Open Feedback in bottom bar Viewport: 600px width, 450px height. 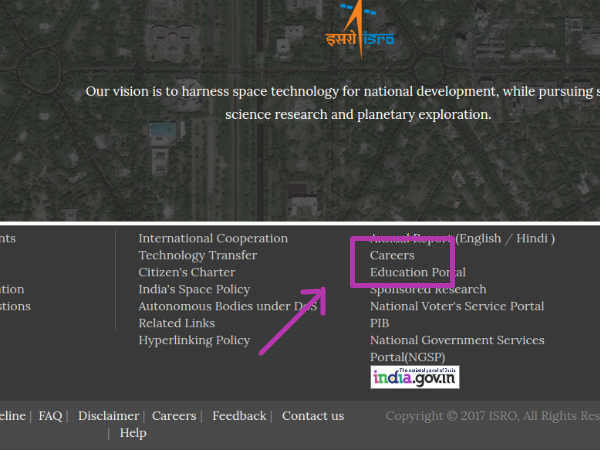pos(239,416)
